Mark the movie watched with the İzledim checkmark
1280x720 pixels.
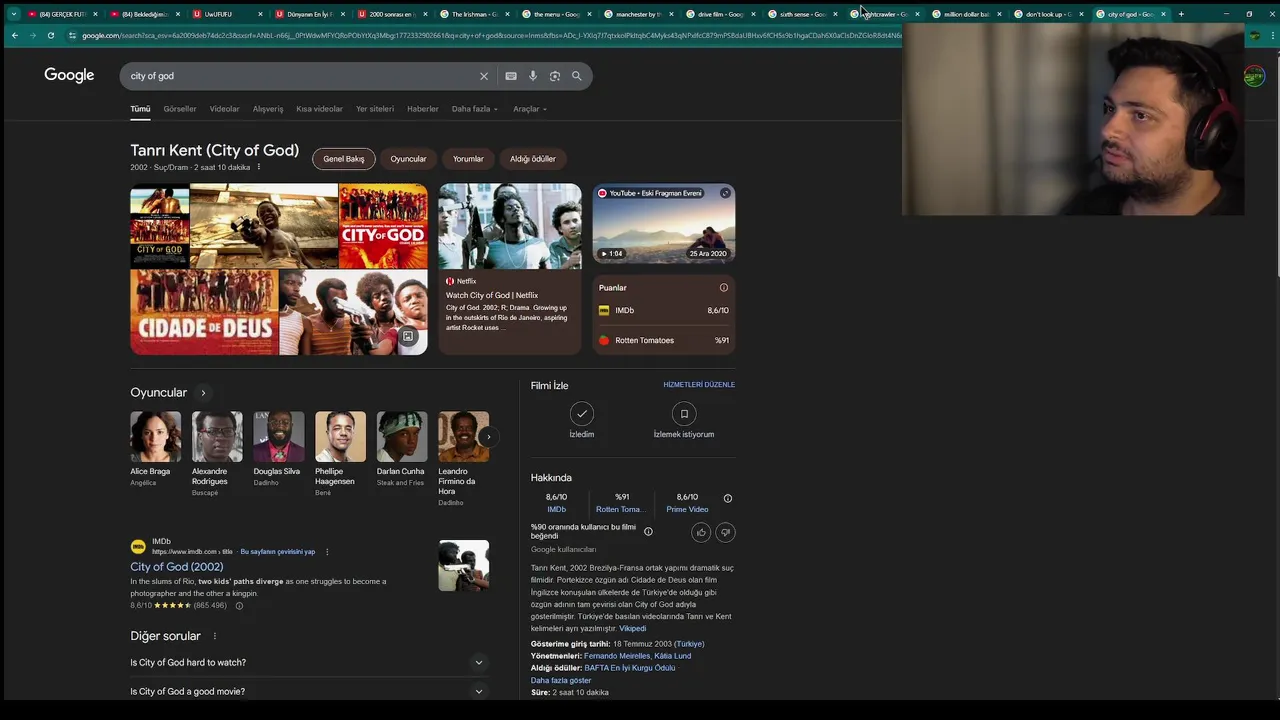(x=582, y=413)
